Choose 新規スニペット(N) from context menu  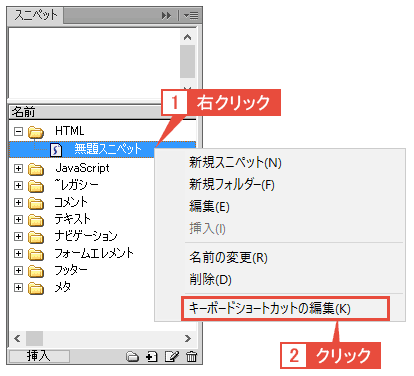point(235,162)
